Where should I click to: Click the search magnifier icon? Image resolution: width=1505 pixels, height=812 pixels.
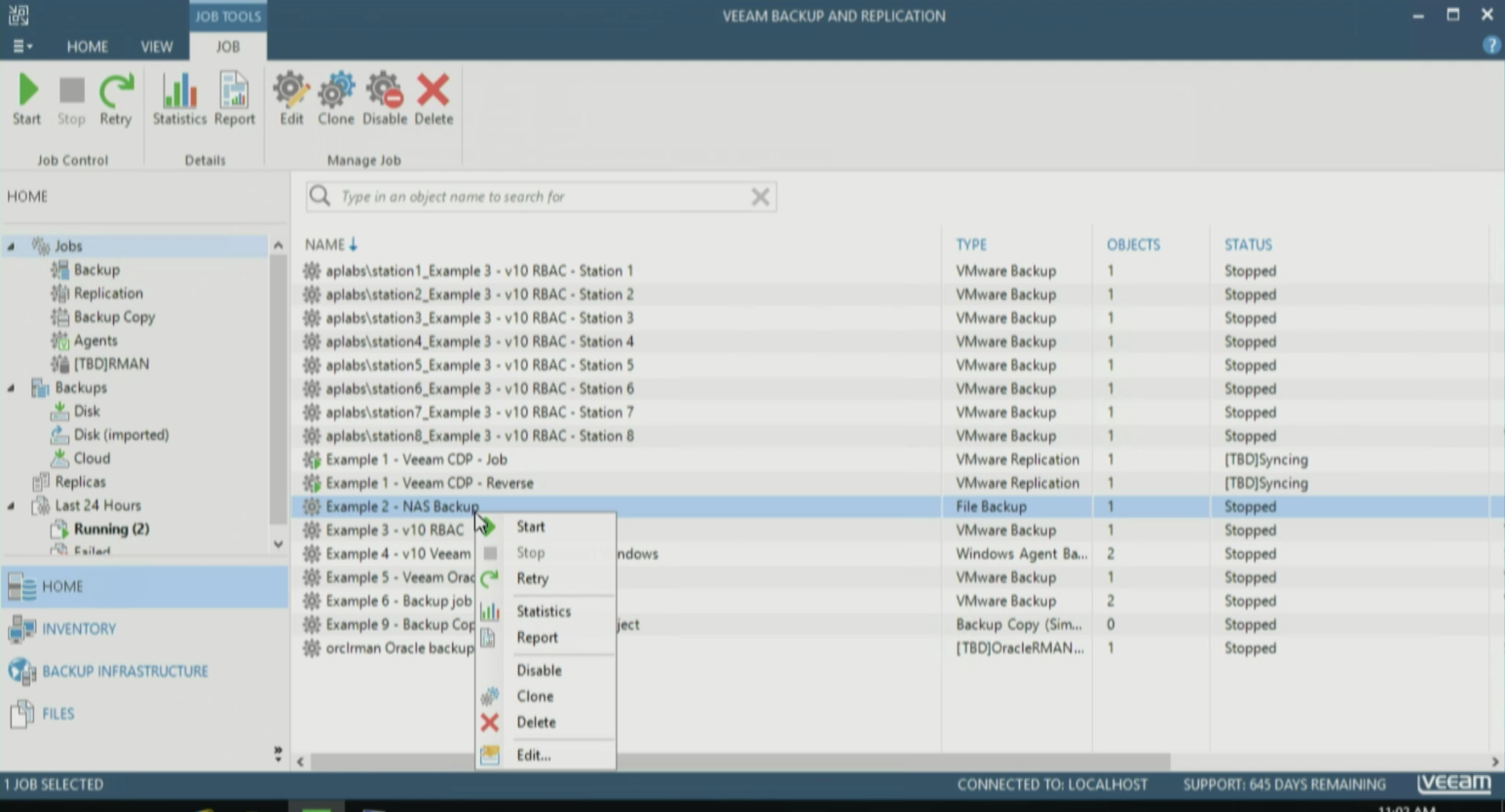pos(320,197)
